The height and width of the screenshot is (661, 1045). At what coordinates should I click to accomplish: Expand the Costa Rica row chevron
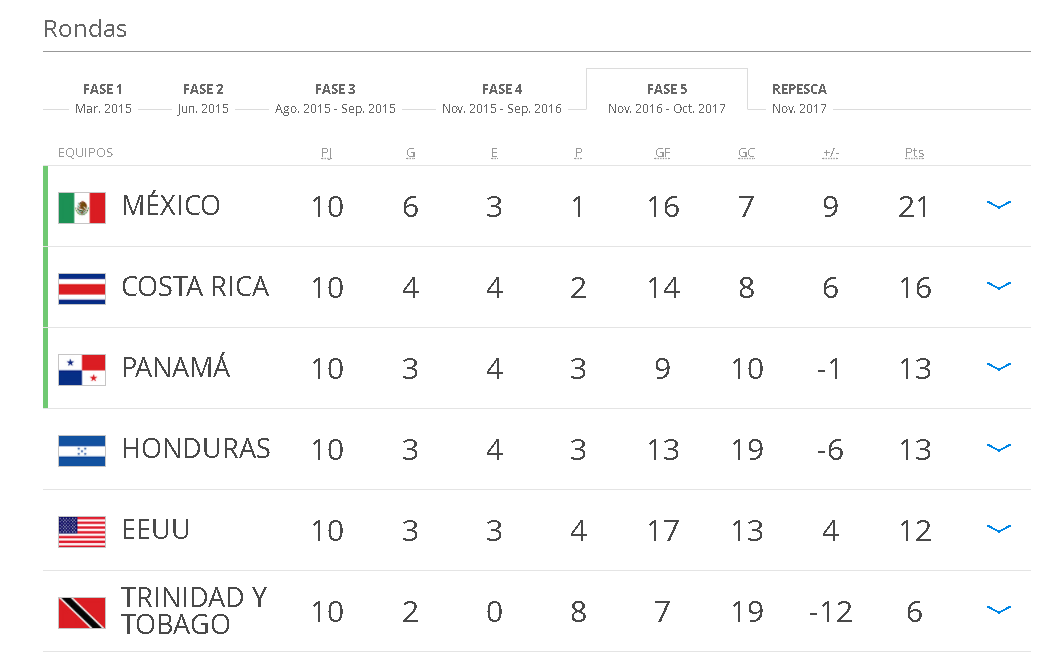tap(998, 286)
